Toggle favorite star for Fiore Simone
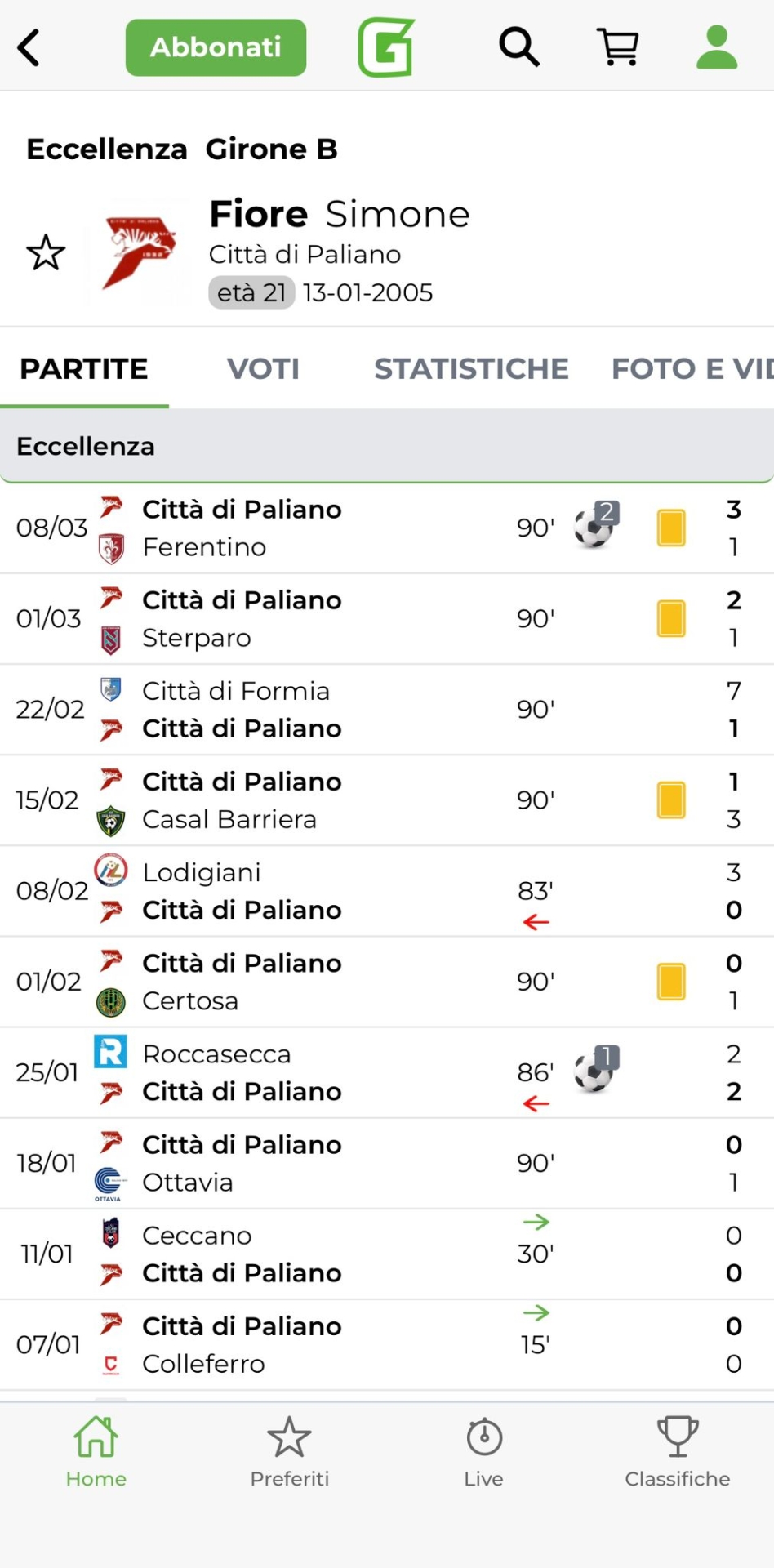 (46, 253)
